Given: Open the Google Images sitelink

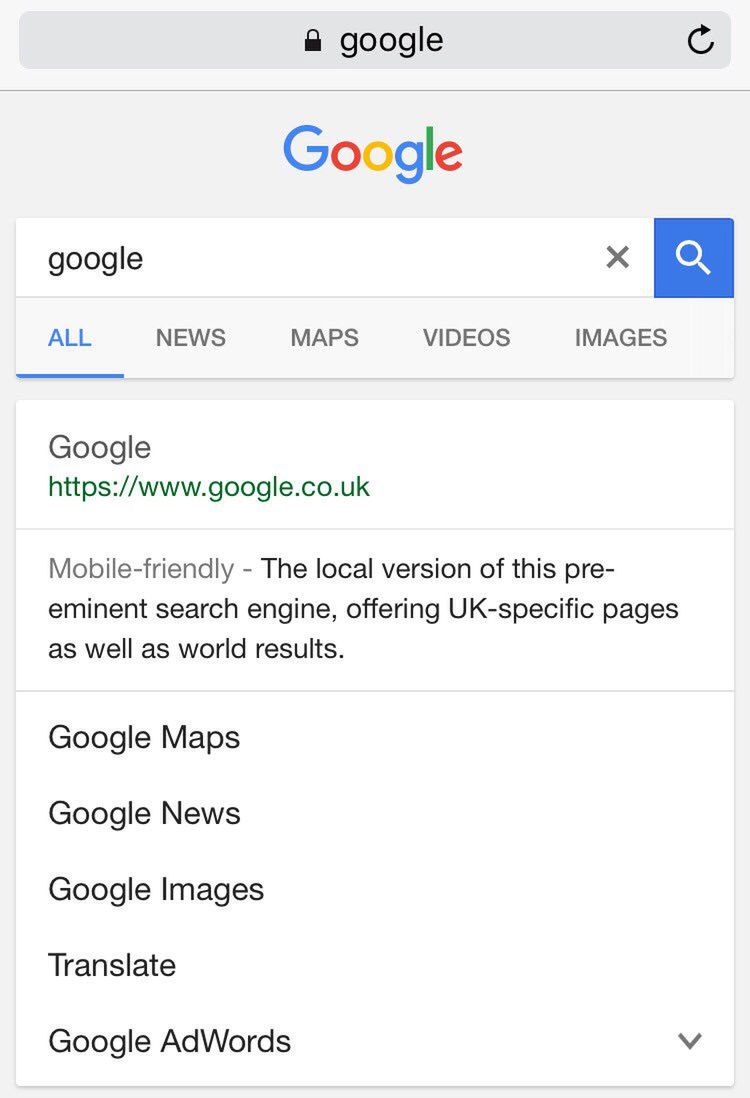Looking at the screenshot, I should (156, 889).
